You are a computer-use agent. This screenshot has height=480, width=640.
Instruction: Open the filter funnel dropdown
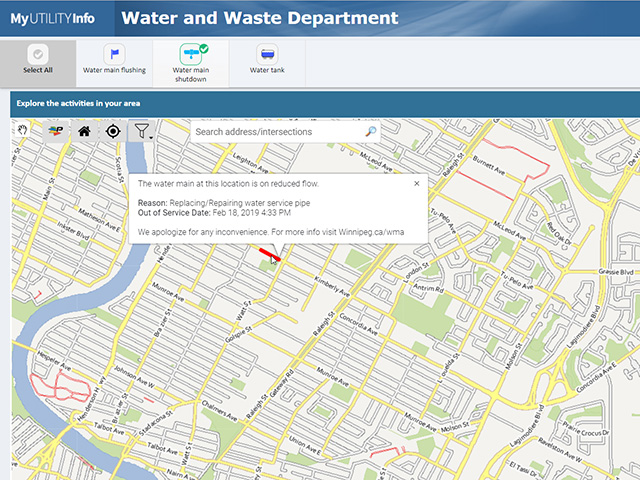[142, 131]
